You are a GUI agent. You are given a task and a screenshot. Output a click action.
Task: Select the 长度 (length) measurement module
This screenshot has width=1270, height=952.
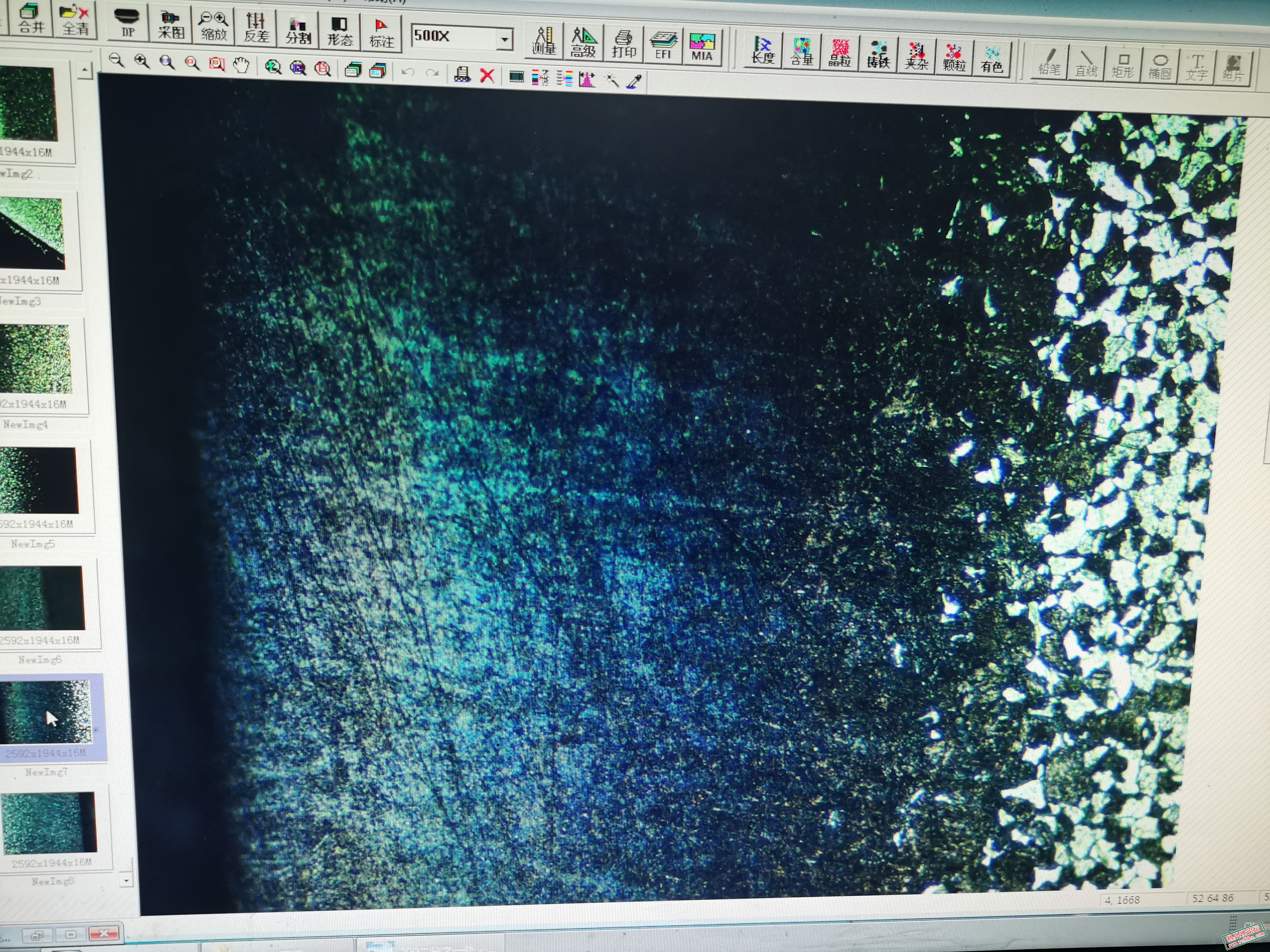[763, 50]
